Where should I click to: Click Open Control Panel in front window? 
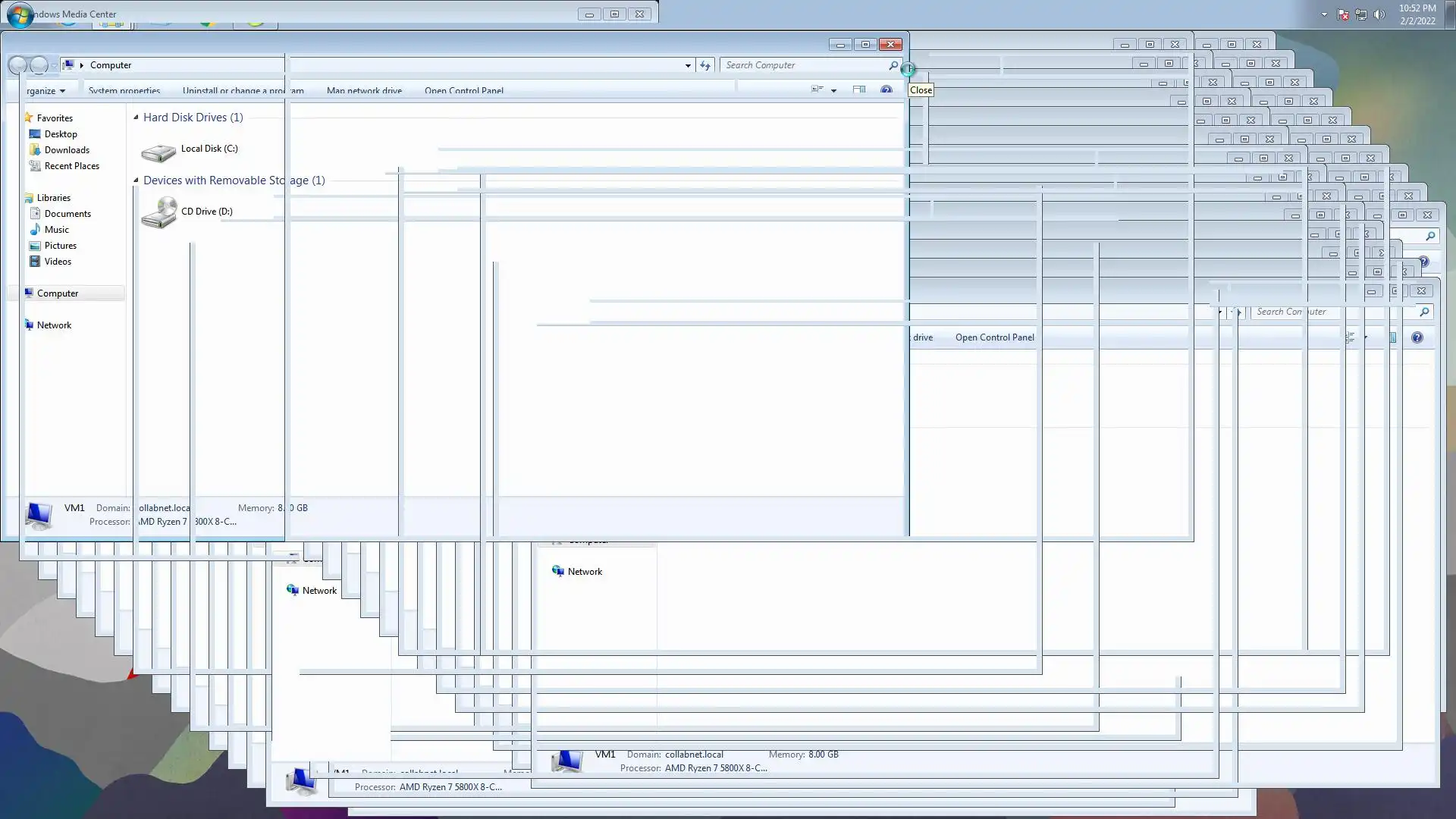[x=463, y=91]
